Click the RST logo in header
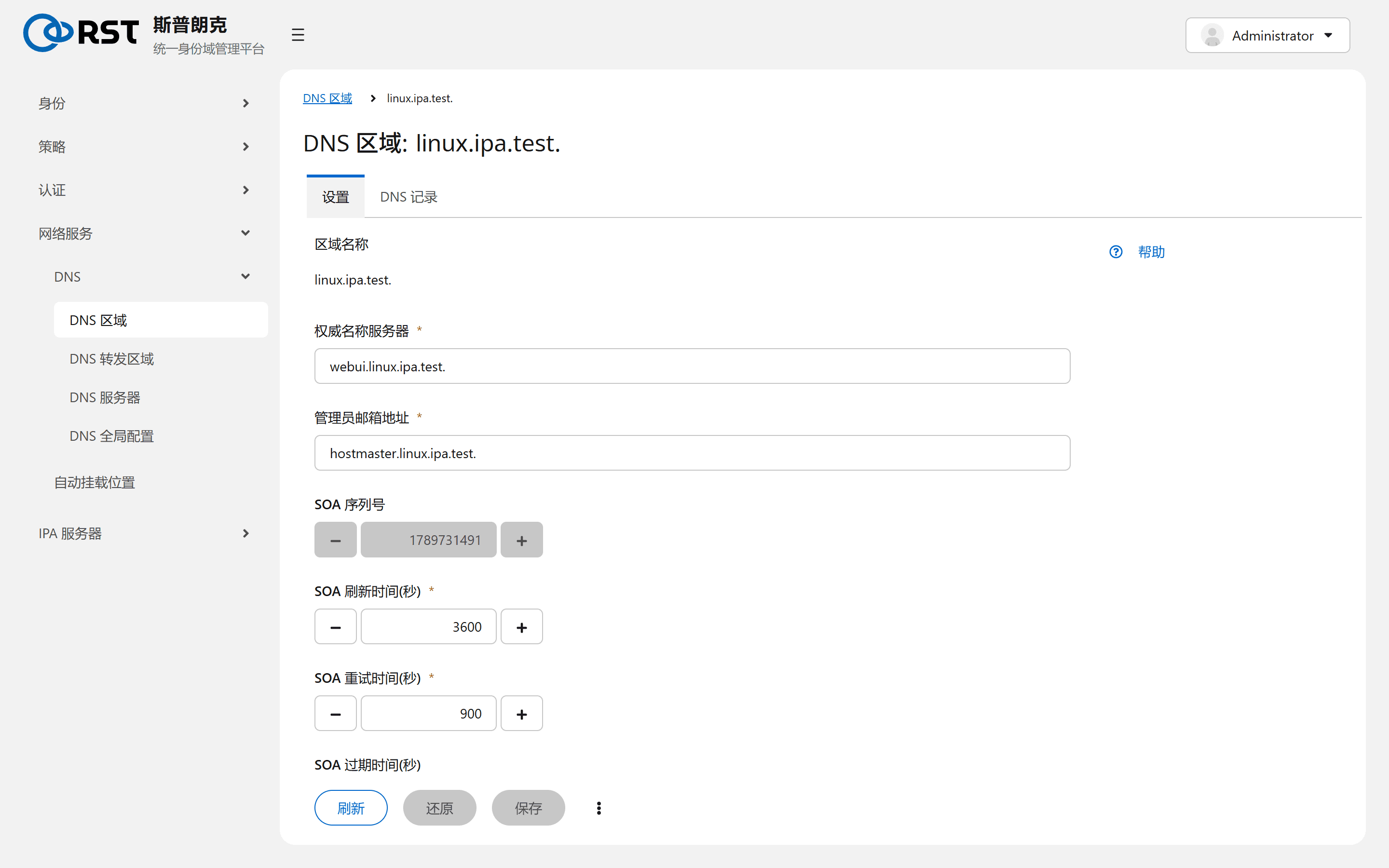This screenshot has height=868, width=1389. tap(81, 33)
